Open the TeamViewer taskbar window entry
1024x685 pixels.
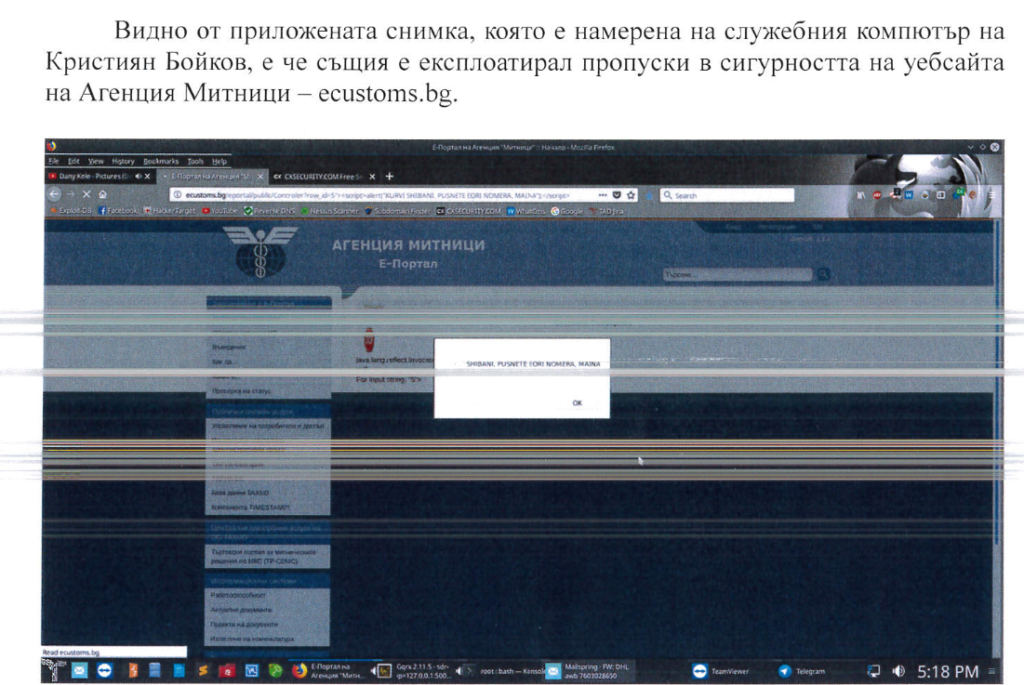pos(720,671)
